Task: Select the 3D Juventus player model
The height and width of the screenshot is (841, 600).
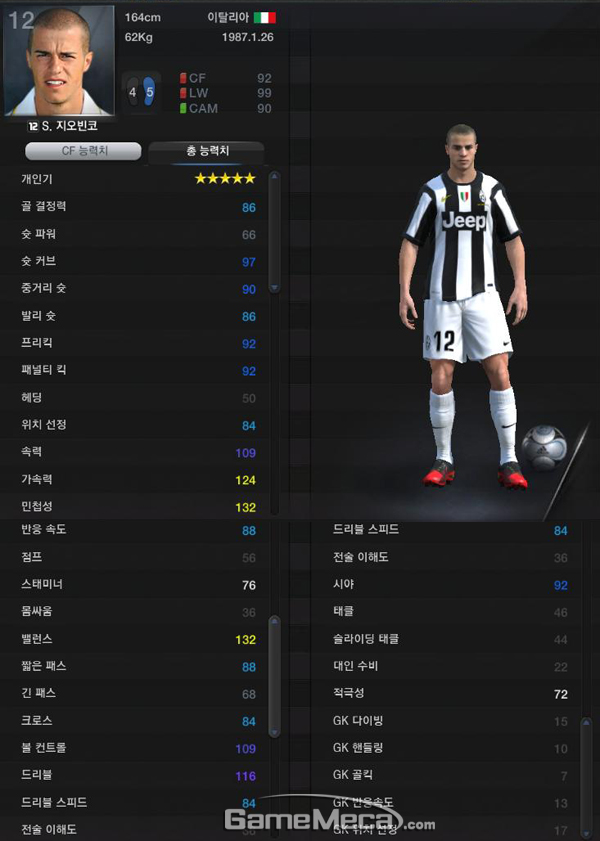Action: [x=462, y=306]
